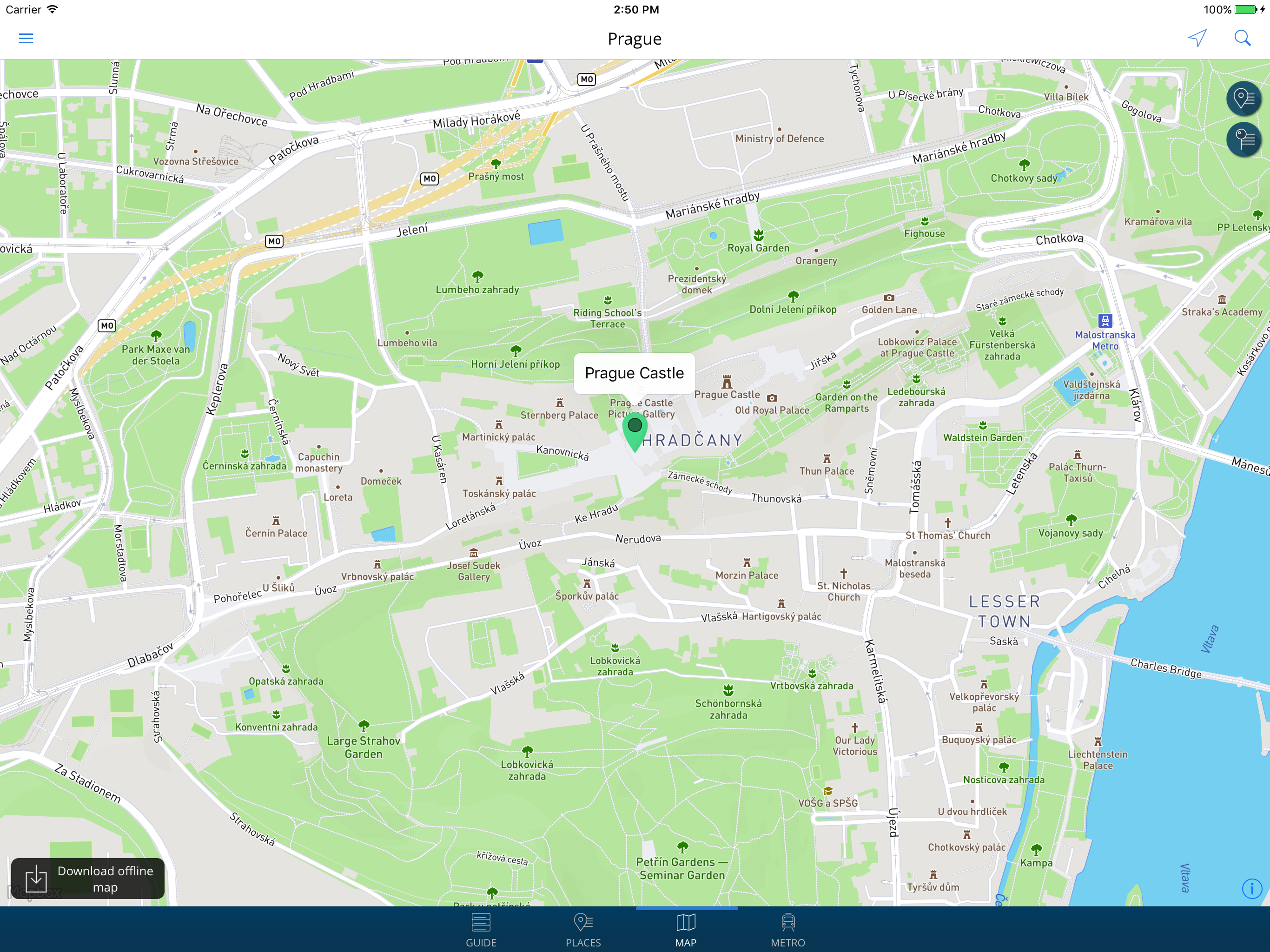The width and height of the screenshot is (1270, 952).
Task: Open search with magnifier icon
Action: (x=1243, y=39)
